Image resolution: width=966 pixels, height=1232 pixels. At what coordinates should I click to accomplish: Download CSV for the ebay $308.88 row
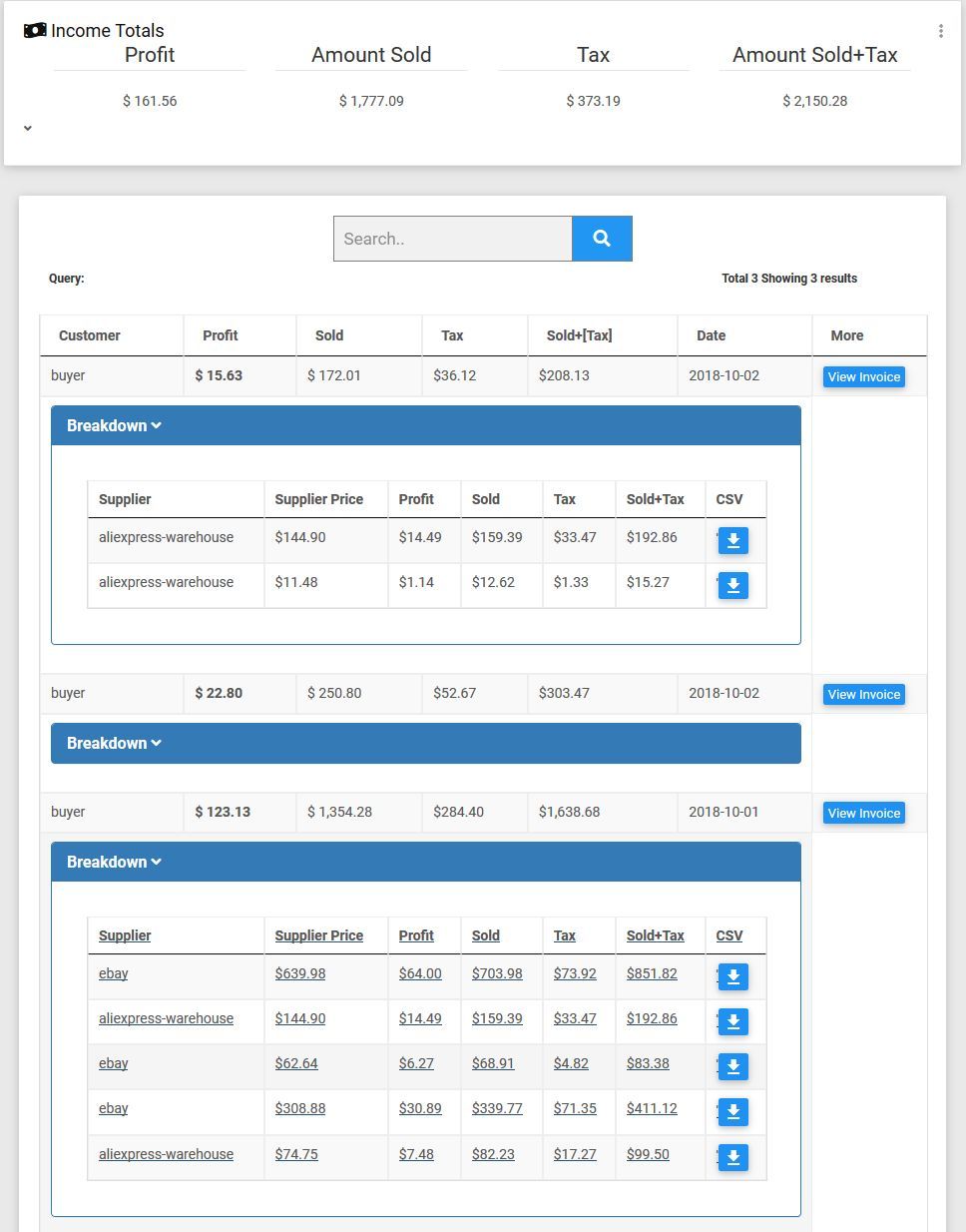(x=733, y=1111)
